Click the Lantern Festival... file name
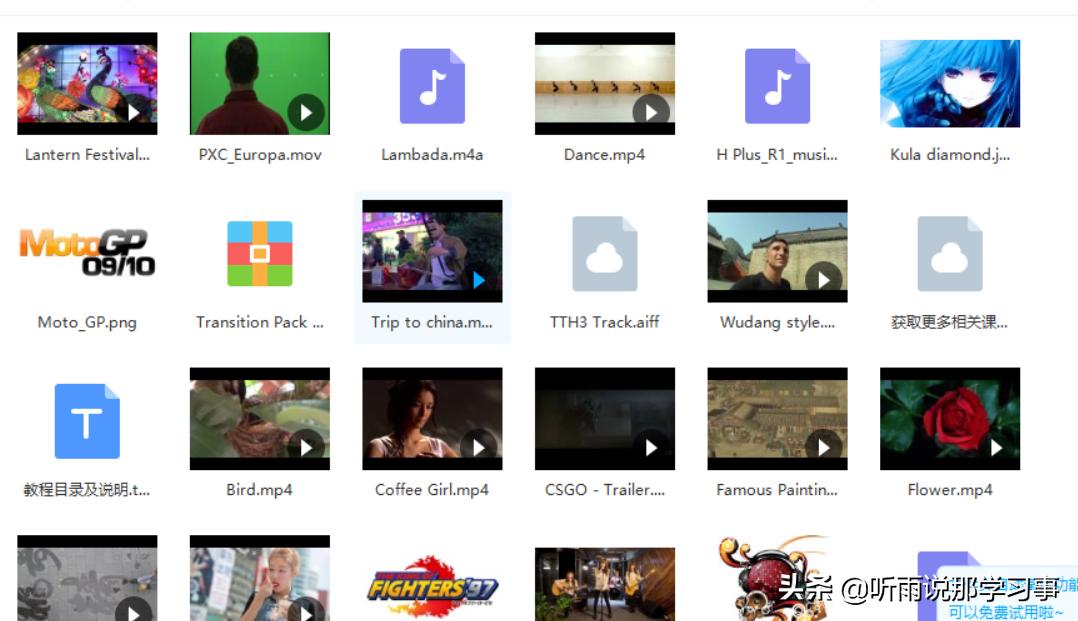This screenshot has width=1078, height=621. 87,155
